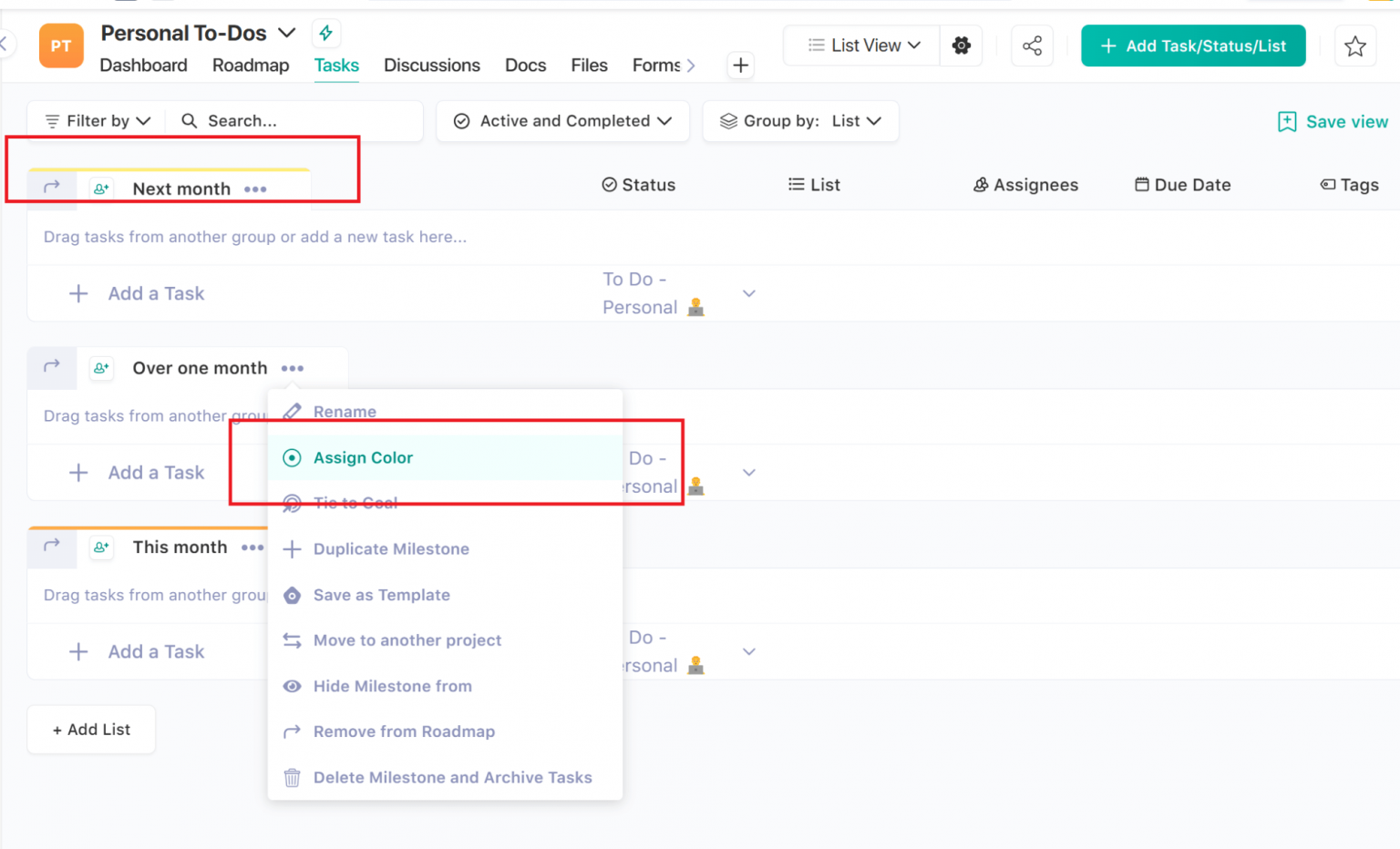The height and width of the screenshot is (849, 1400).
Task: Click the Due Date column header
Action: (x=1182, y=185)
